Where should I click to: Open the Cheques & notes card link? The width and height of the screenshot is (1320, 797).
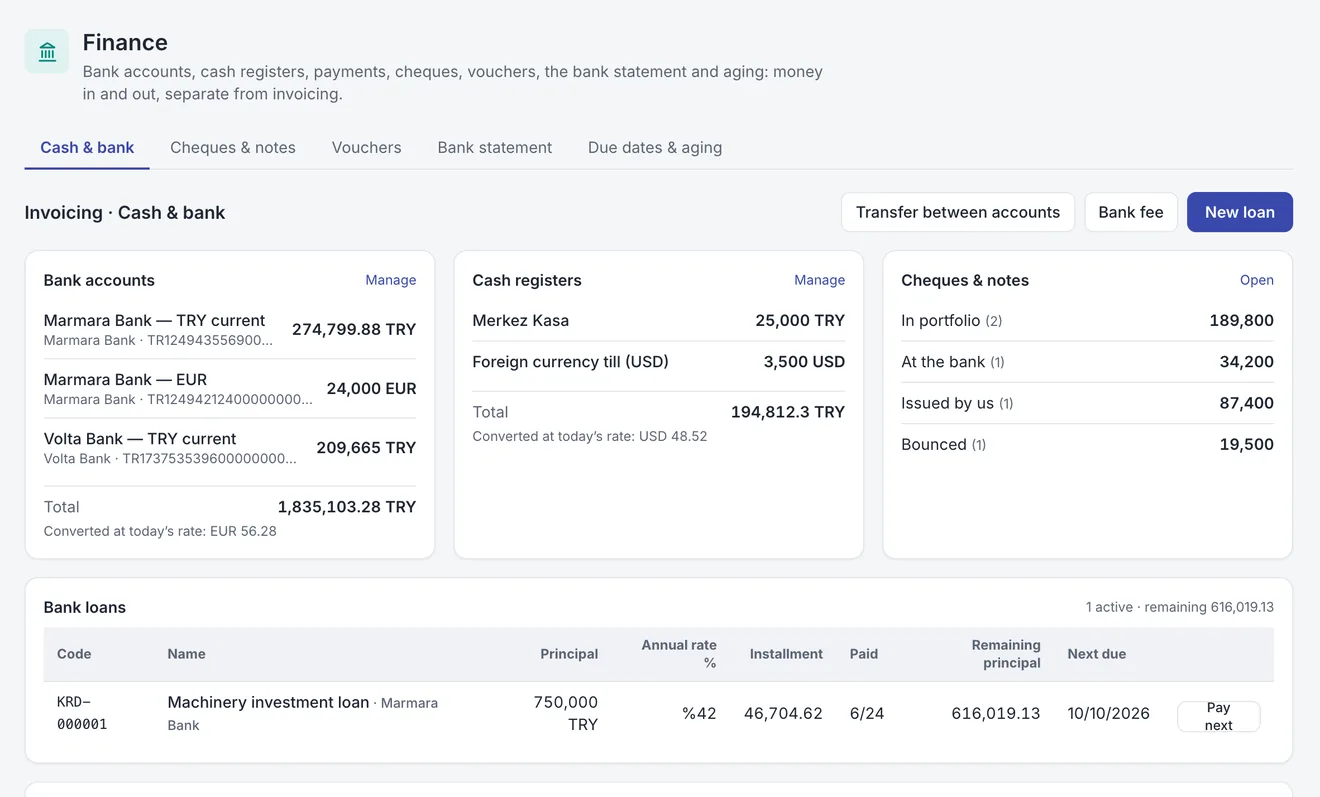point(1257,280)
